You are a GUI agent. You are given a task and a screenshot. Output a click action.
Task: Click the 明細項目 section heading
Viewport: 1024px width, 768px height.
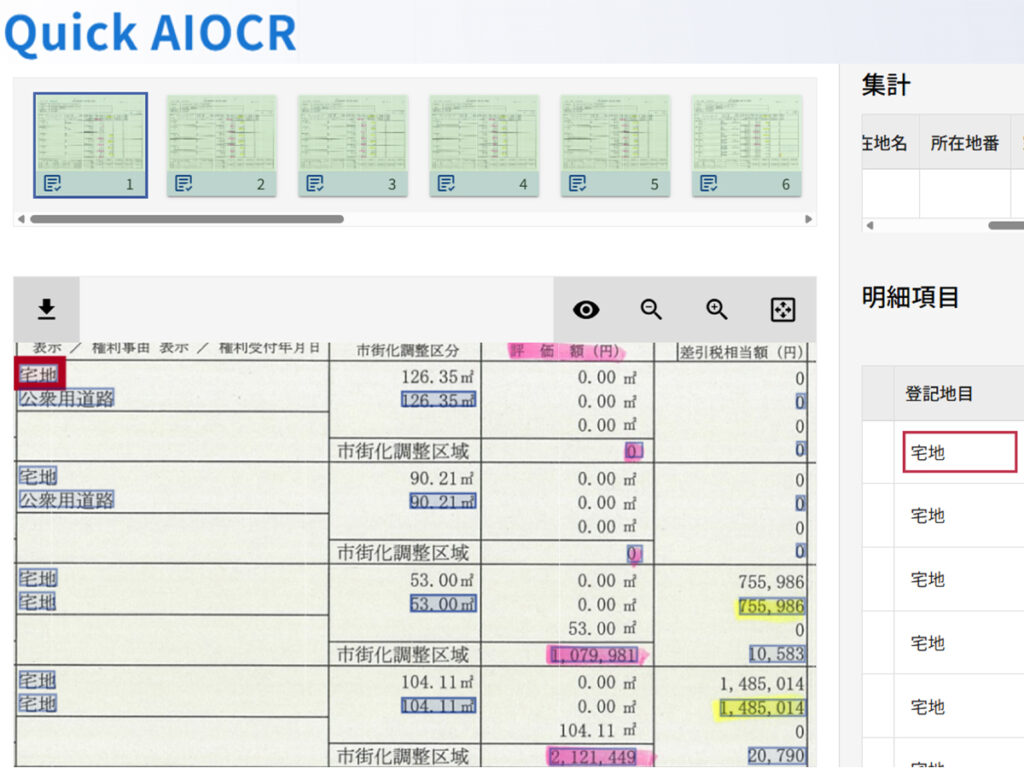(x=910, y=298)
